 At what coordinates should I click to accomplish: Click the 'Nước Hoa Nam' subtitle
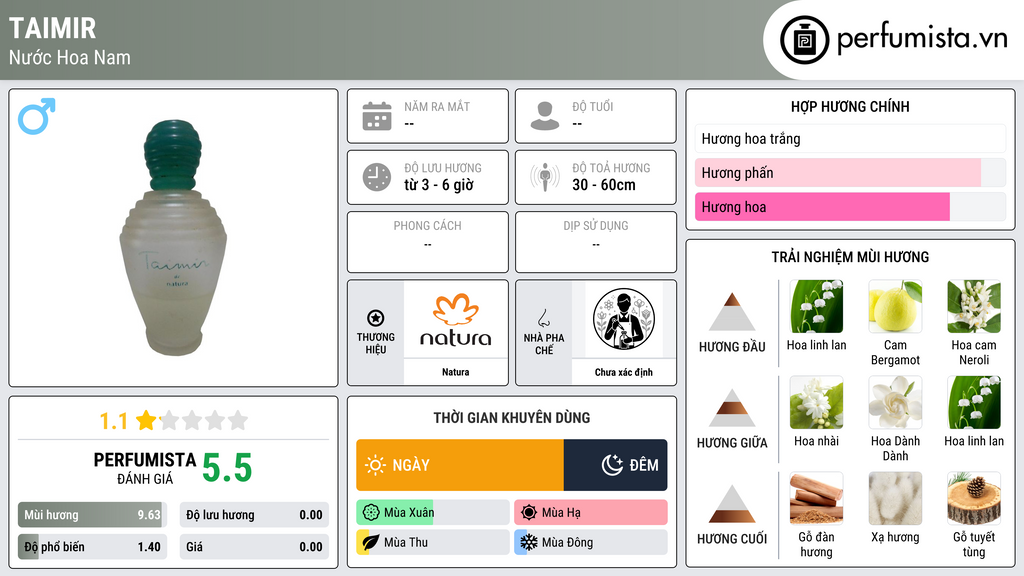70,57
